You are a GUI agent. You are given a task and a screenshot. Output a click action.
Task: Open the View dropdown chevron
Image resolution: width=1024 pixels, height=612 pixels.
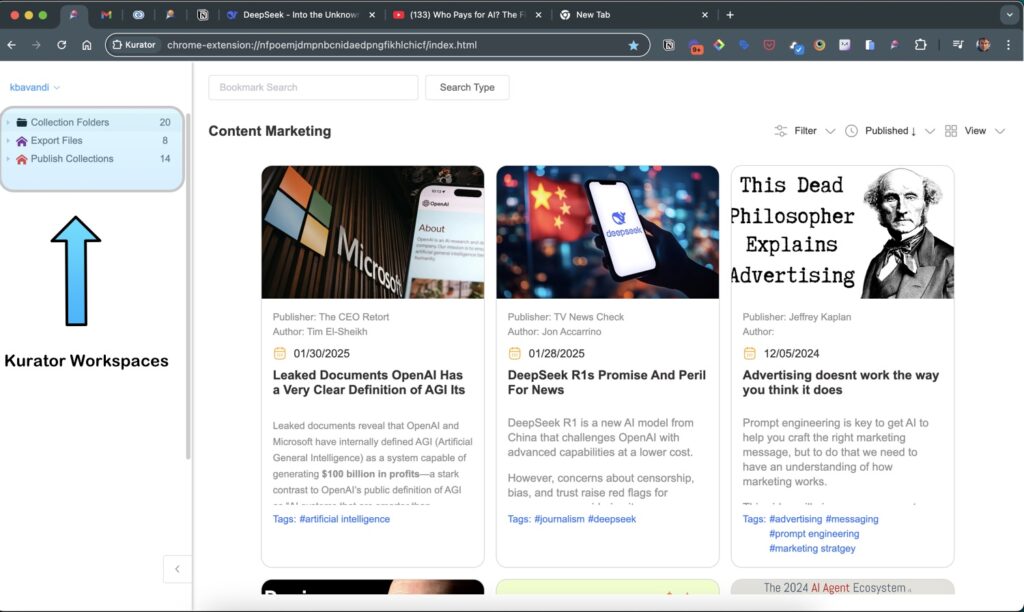pos(1000,131)
